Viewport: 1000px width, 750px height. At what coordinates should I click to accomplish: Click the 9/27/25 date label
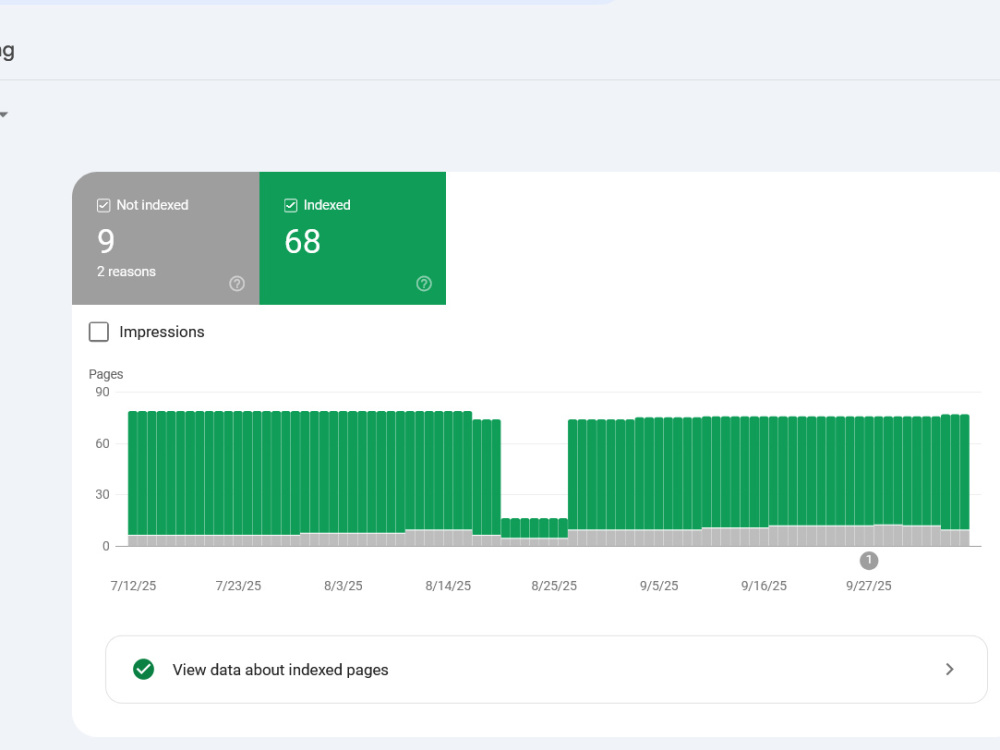pyautogui.click(x=869, y=585)
